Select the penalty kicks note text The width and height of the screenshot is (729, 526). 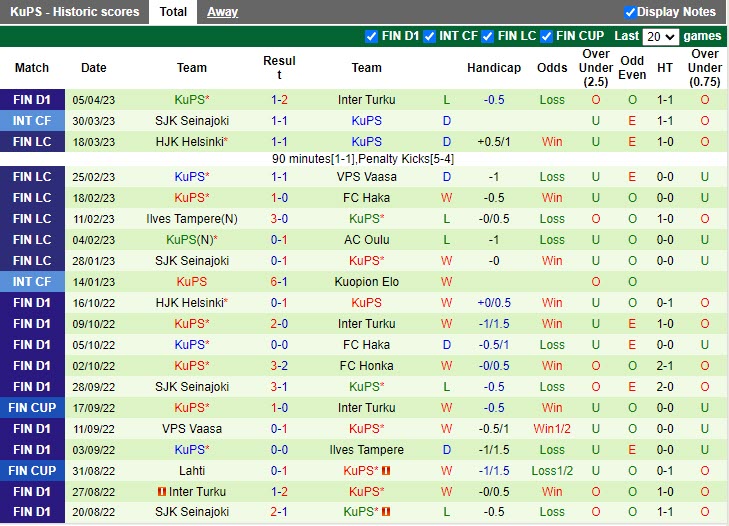pyautogui.click(x=363, y=159)
